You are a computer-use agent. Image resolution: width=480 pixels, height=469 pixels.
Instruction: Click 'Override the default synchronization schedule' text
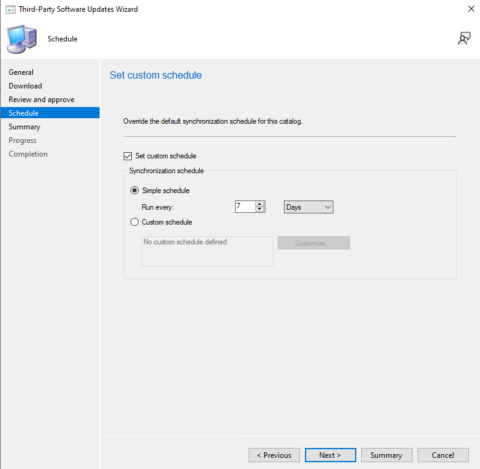[213, 121]
